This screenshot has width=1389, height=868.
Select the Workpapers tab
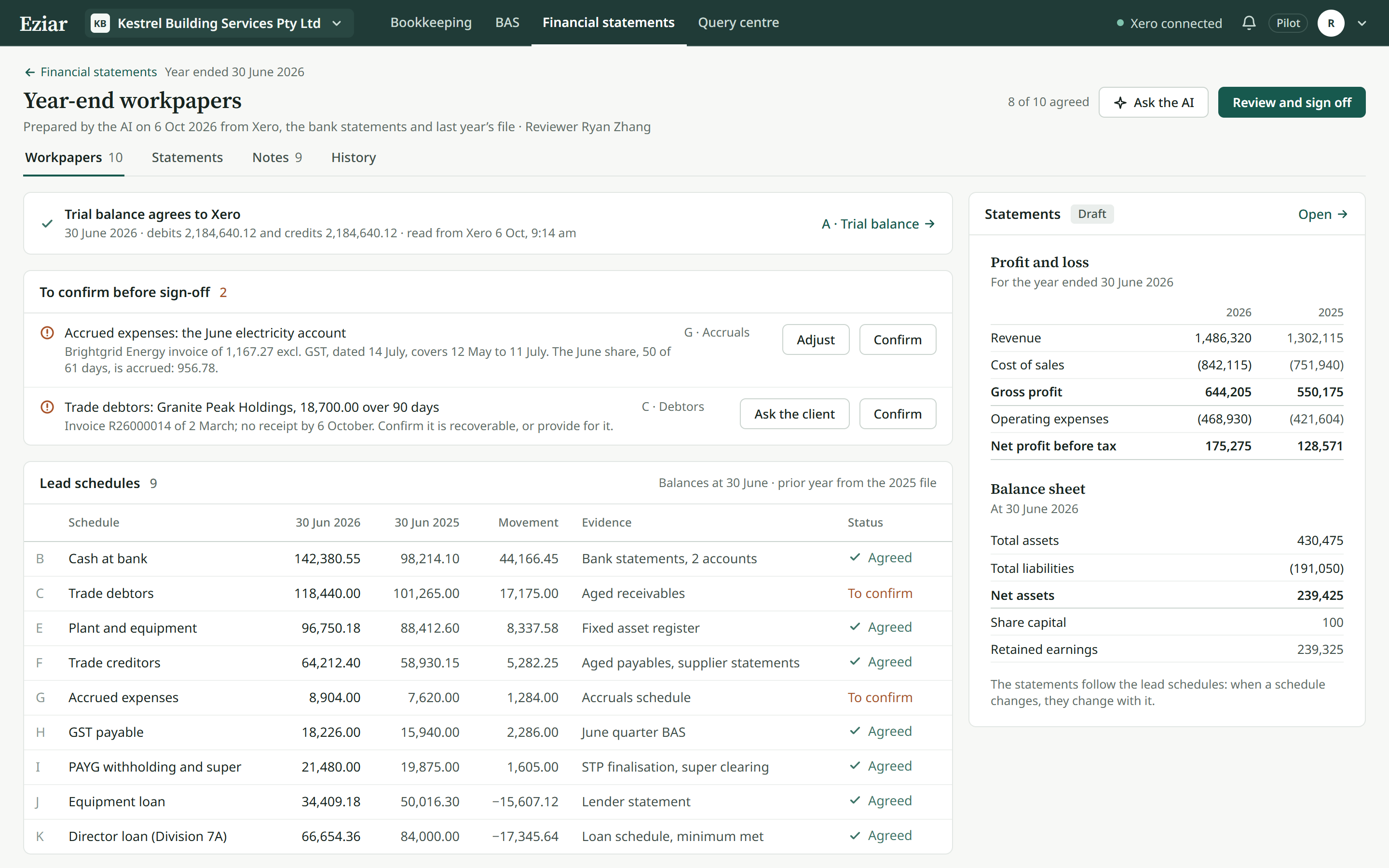click(73, 157)
